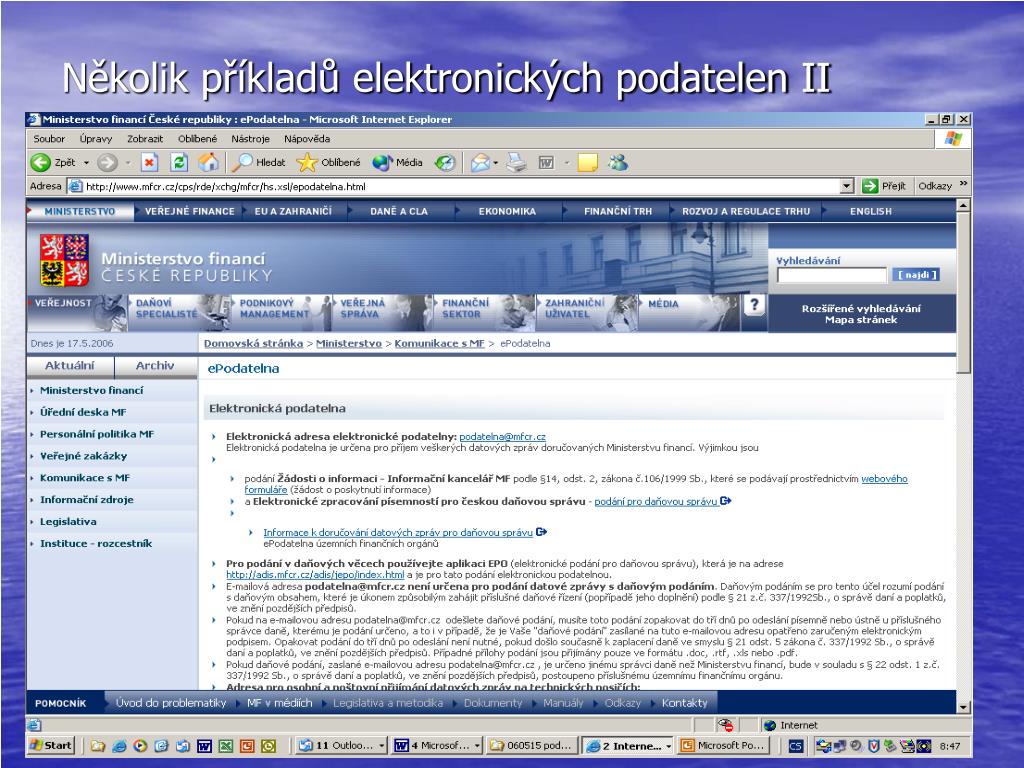
Task: Click the Mail envelope toolbar icon
Action: point(480,163)
